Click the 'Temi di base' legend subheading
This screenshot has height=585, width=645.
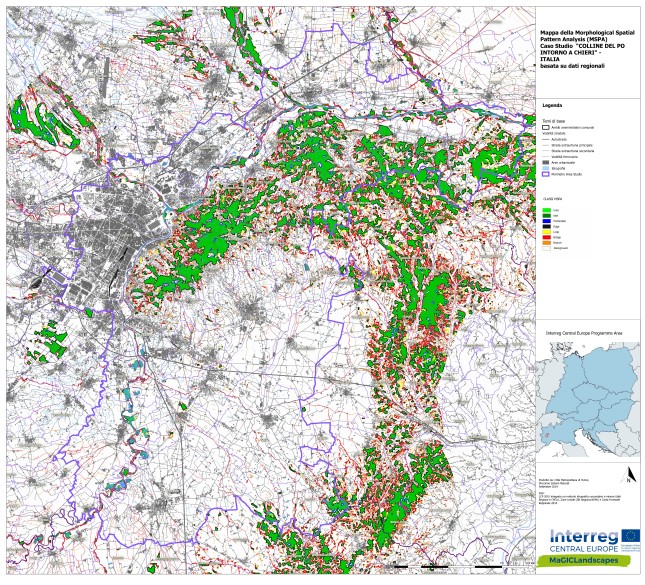[554, 121]
